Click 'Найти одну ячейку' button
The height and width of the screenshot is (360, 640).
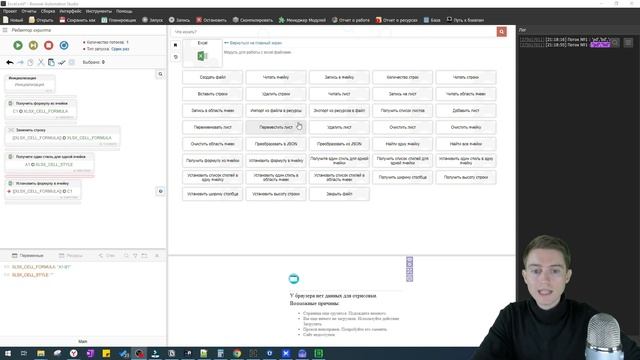(x=402, y=144)
